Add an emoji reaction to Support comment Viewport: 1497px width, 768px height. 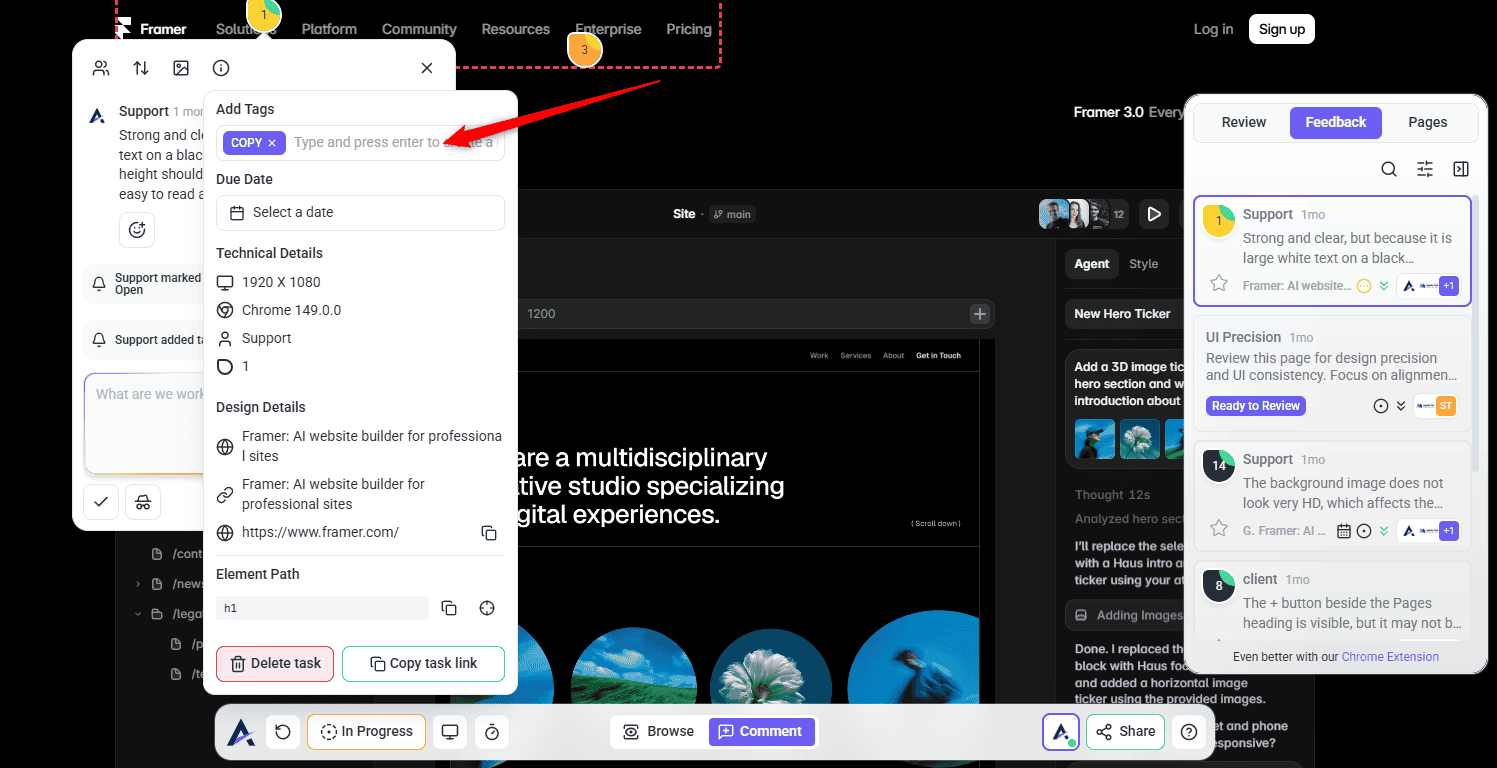pos(137,230)
